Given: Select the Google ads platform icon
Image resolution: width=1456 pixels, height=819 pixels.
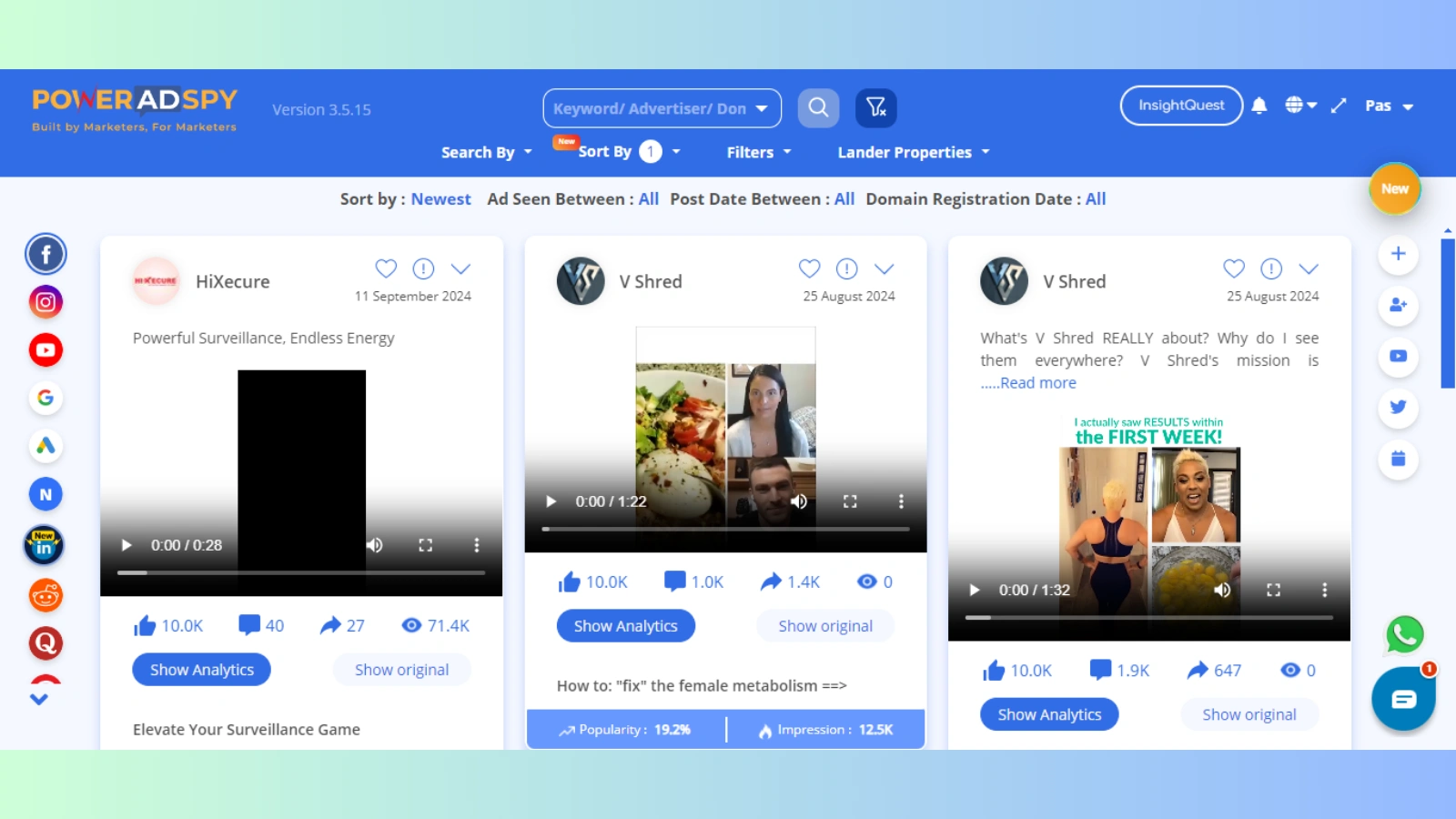Looking at the screenshot, I should tap(45, 398).
